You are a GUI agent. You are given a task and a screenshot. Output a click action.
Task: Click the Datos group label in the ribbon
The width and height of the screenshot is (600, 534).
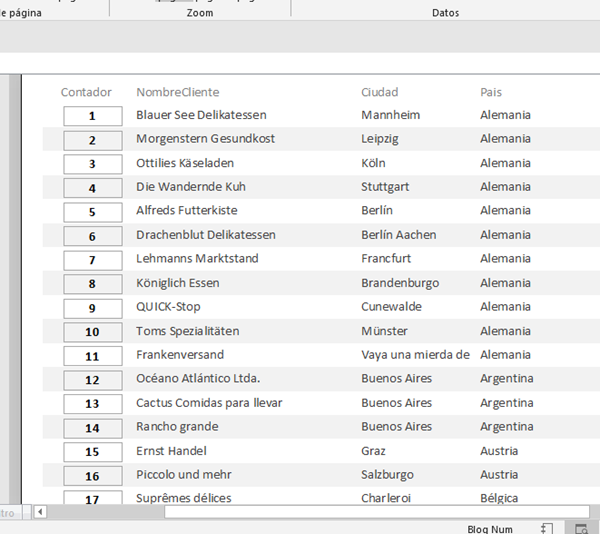point(445,13)
